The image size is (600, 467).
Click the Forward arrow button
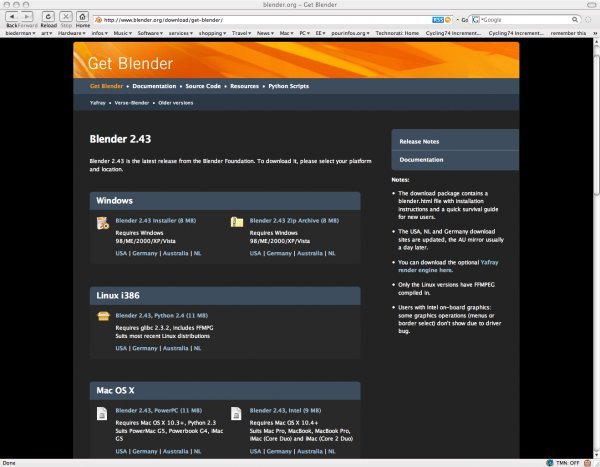[x=26, y=16]
